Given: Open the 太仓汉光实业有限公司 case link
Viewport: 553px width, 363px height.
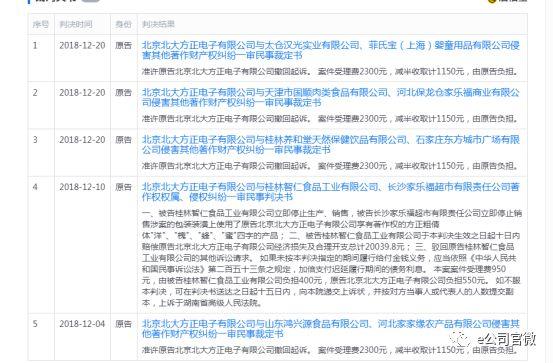Looking at the screenshot, I should (x=330, y=50).
